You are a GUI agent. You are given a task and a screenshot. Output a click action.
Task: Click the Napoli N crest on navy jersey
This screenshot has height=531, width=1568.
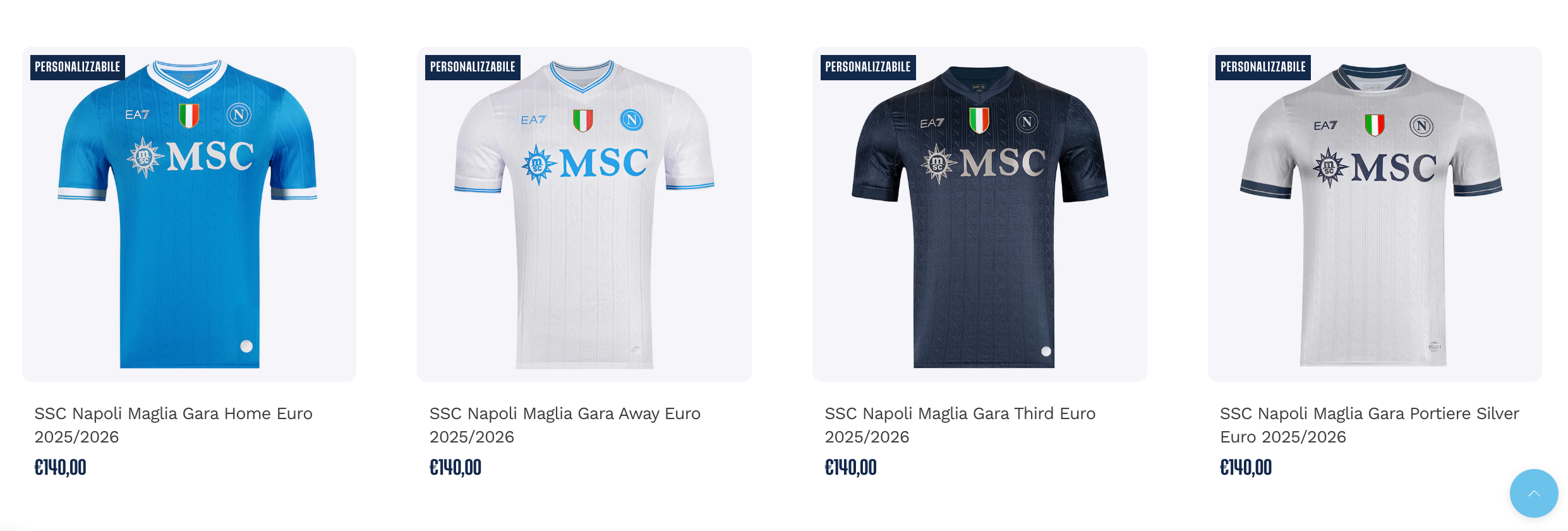tap(1027, 121)
